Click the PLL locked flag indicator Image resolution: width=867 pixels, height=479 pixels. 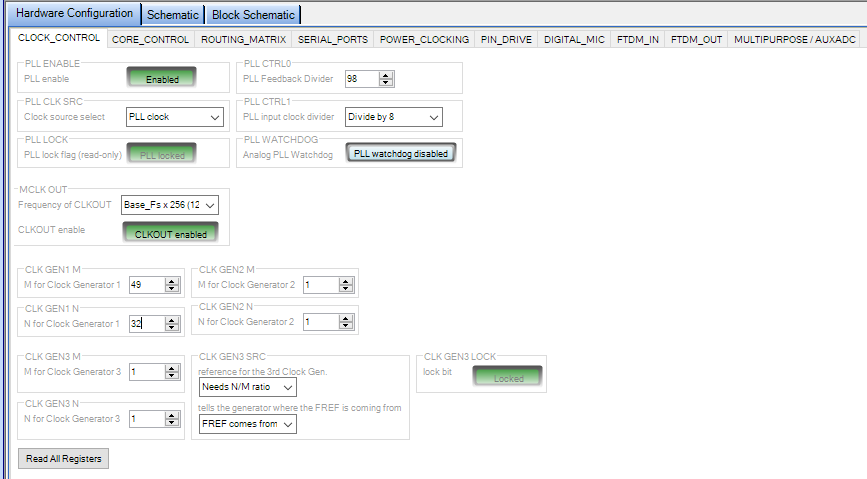click(x=161, y=154)
